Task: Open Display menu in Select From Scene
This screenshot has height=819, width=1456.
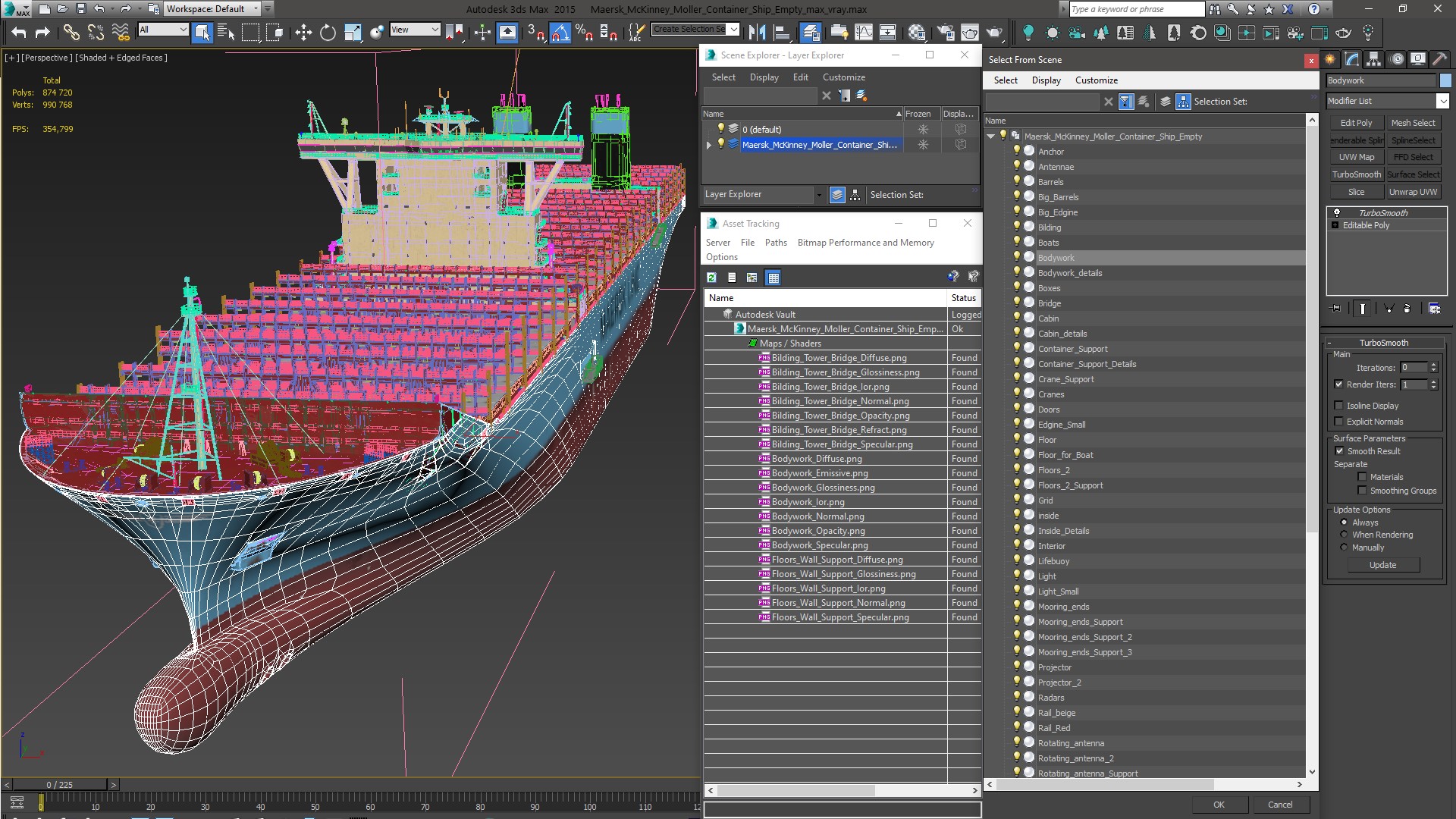Action: 1046,80
